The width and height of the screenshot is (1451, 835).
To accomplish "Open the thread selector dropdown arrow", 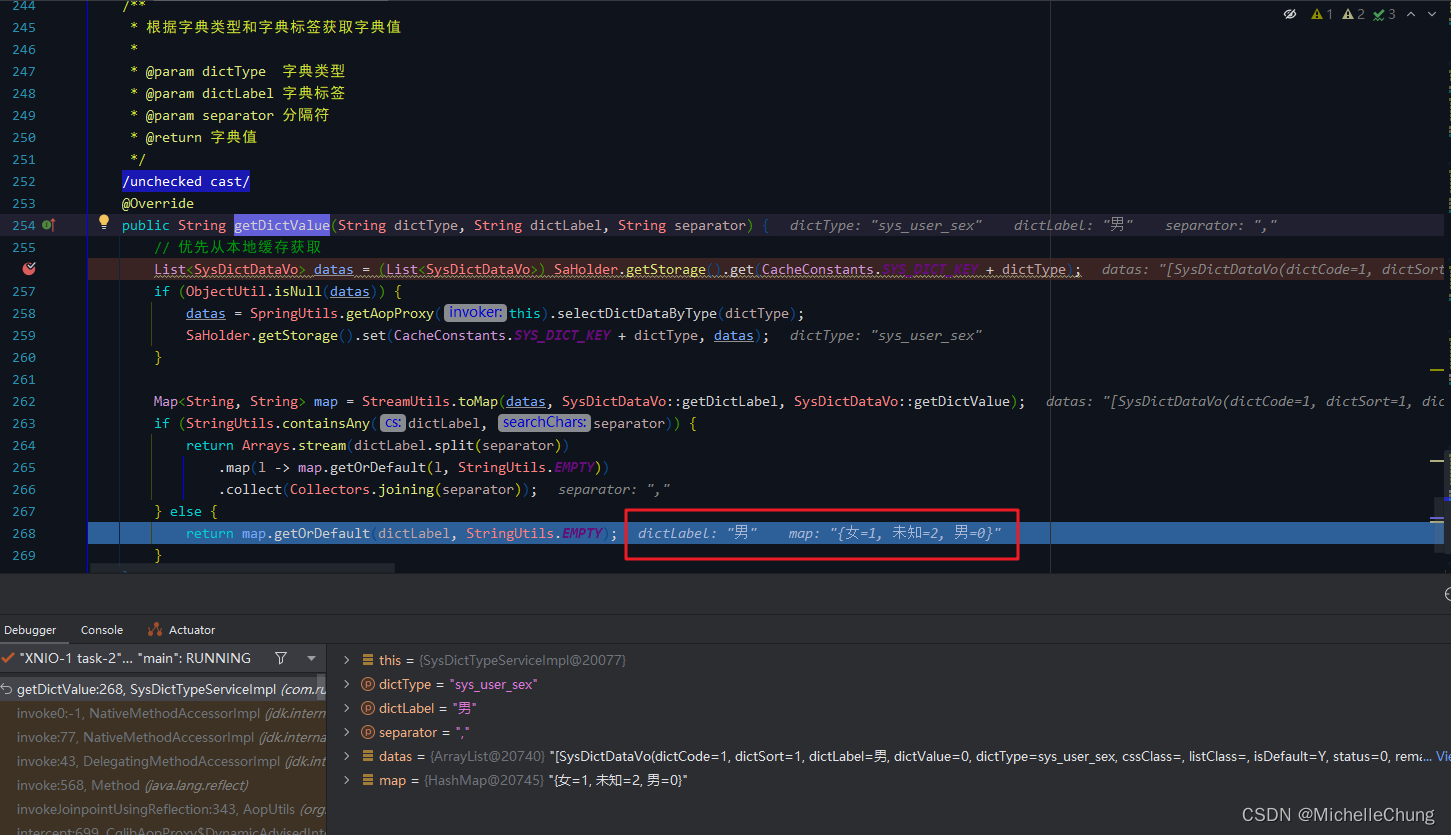I will (310, 659).
